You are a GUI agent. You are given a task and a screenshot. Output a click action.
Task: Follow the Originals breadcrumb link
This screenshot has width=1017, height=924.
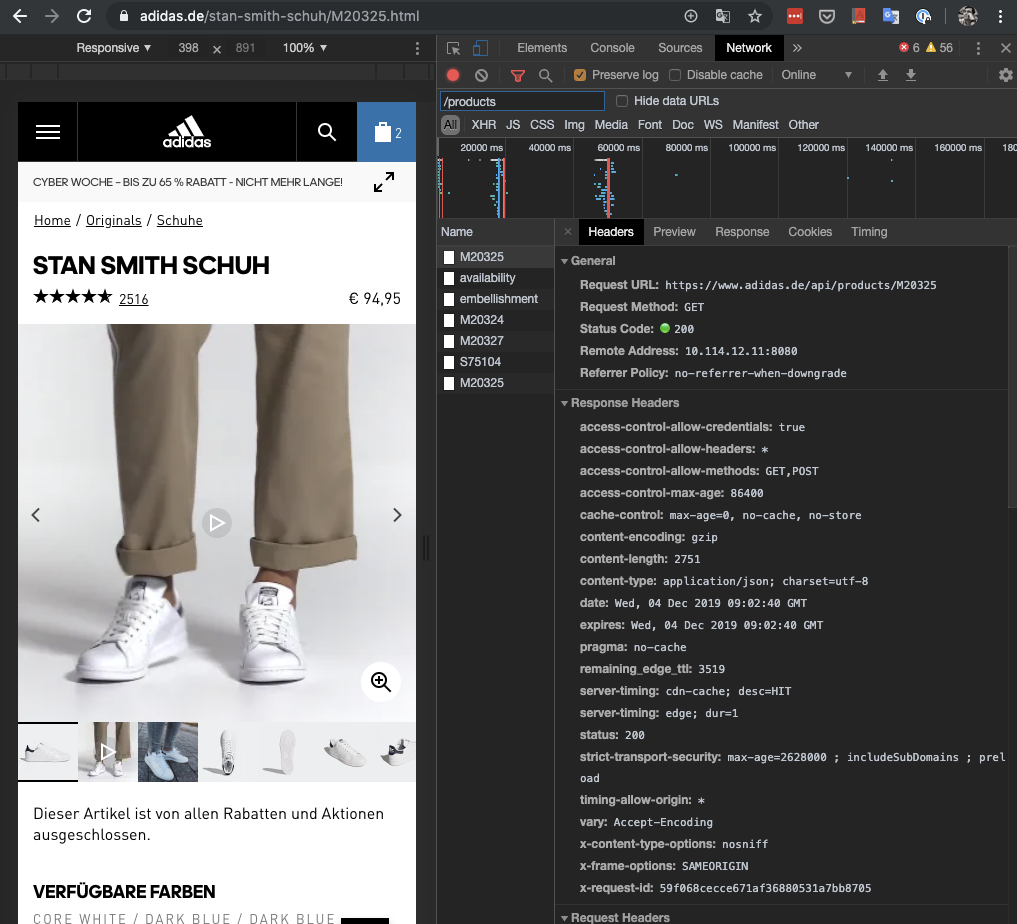(x=114, y=220)
